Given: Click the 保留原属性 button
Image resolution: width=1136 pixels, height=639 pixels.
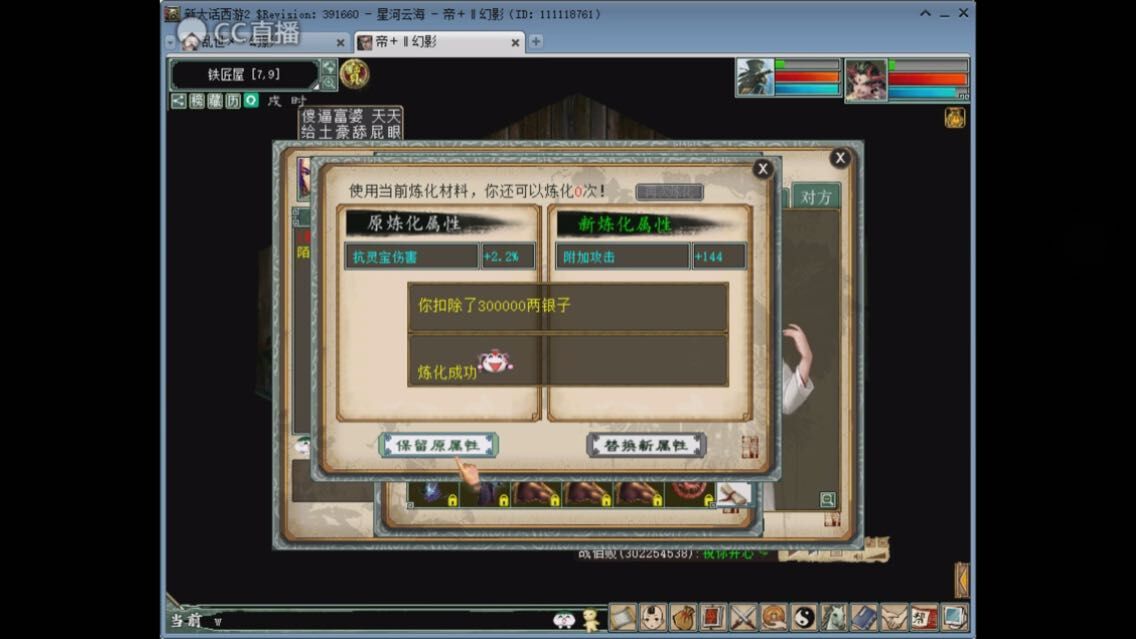Looking at the screenshot, I should tap(438, 445).
